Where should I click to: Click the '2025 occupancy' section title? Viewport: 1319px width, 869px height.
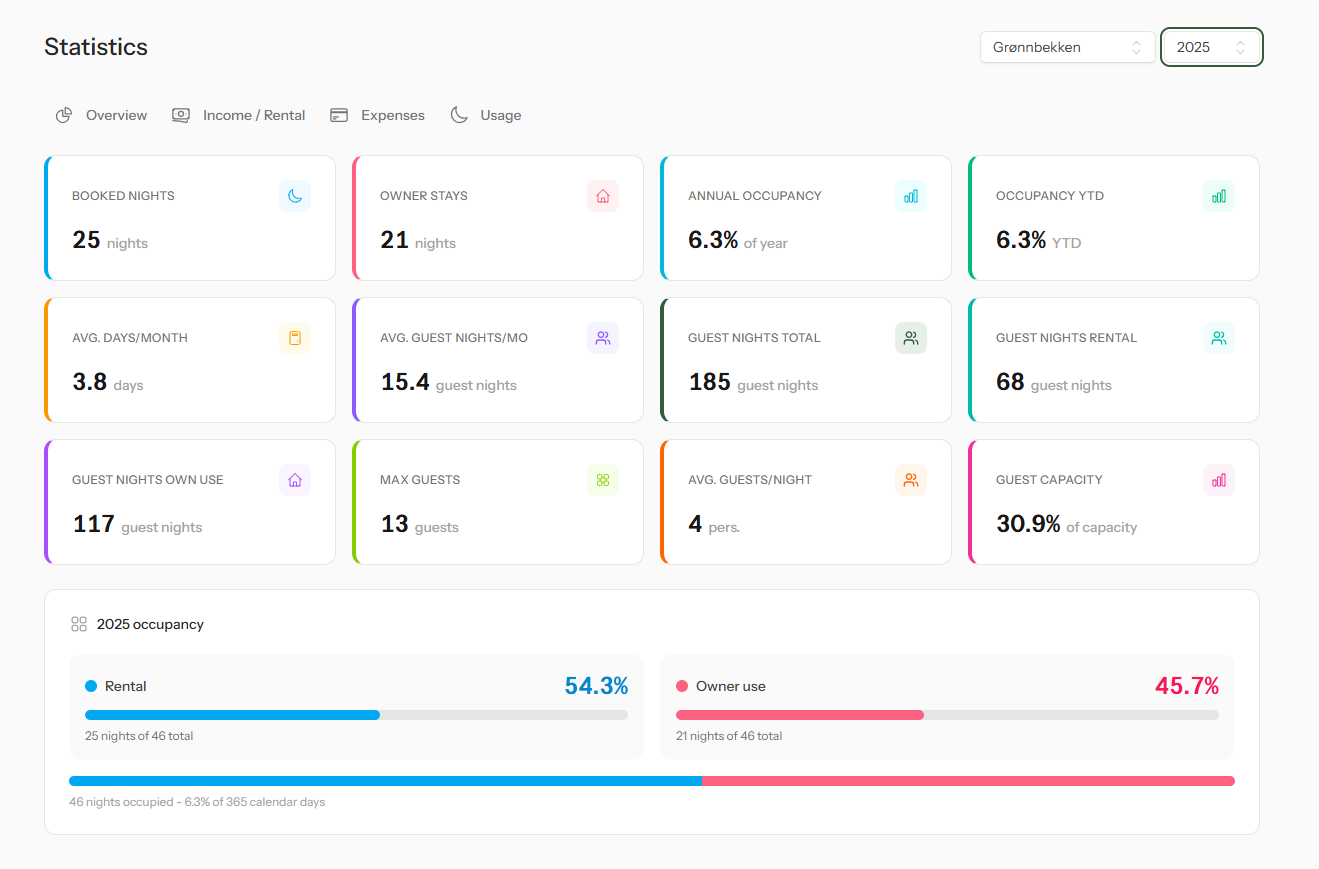click(x=150, y=624)
